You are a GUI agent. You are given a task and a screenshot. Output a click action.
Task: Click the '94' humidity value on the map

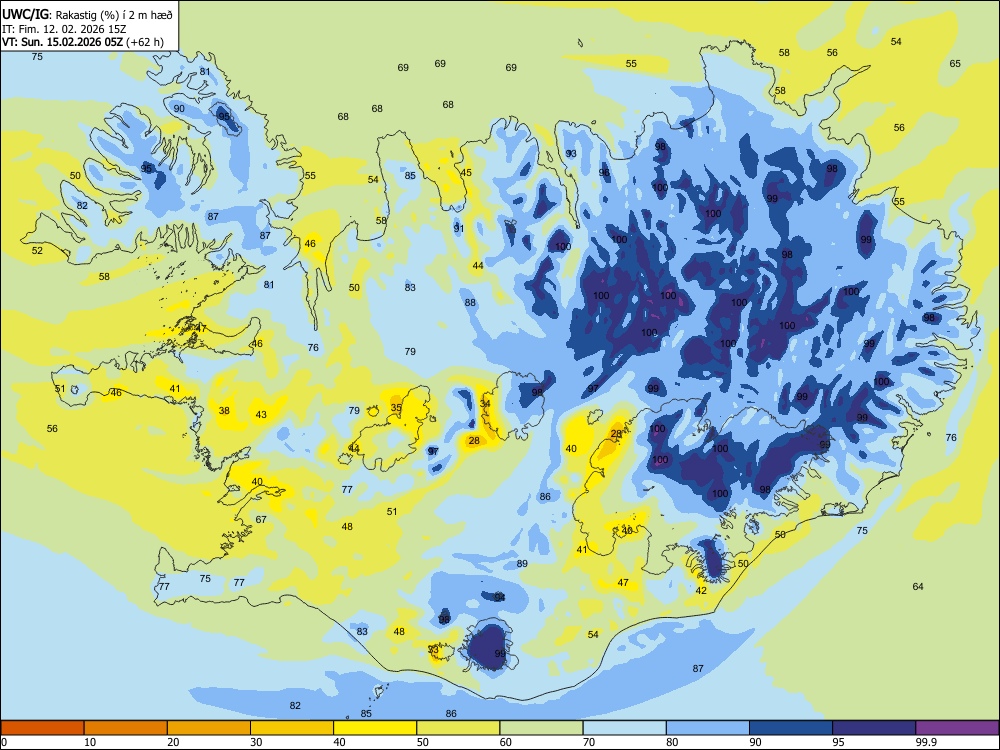coord(500,597)
